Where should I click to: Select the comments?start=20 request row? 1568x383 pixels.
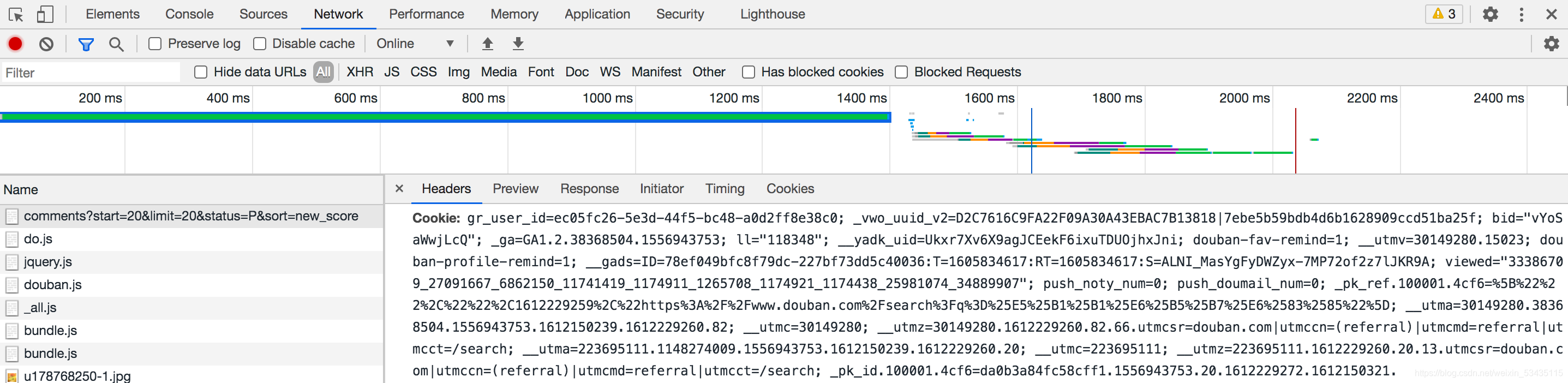point(191,216)
